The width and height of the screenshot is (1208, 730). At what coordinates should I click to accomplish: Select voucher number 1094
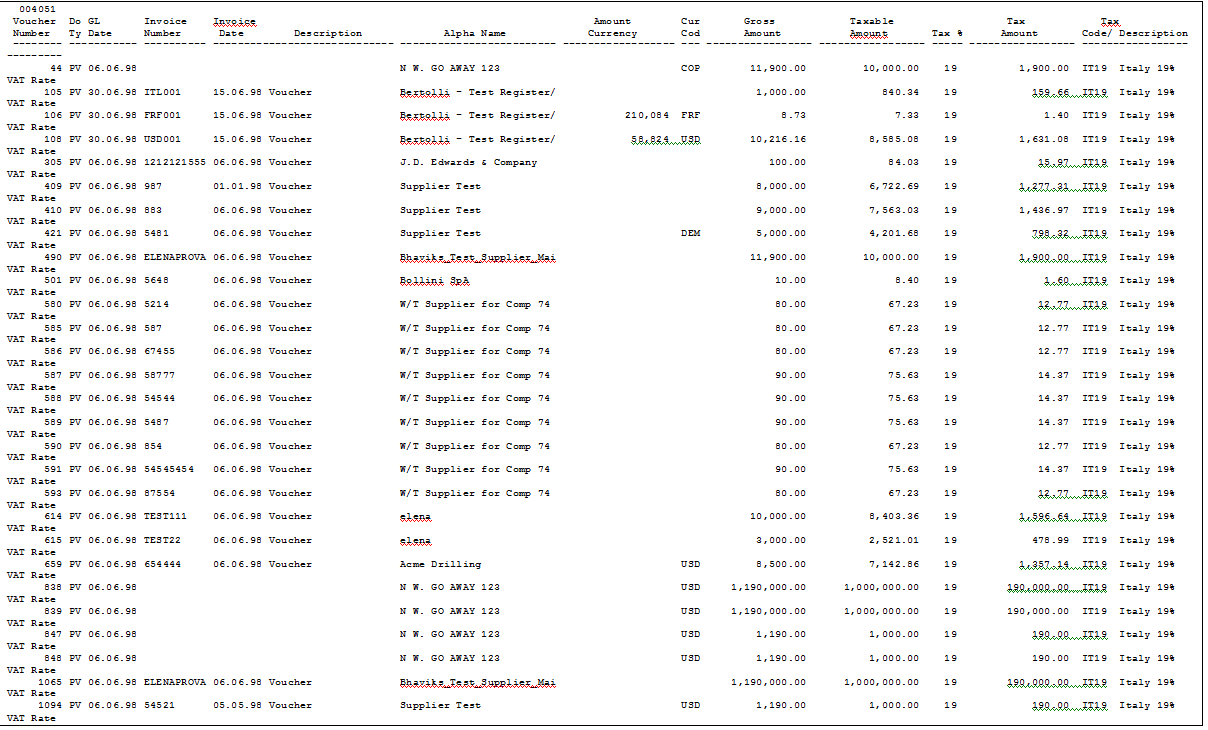click(50, 706)
